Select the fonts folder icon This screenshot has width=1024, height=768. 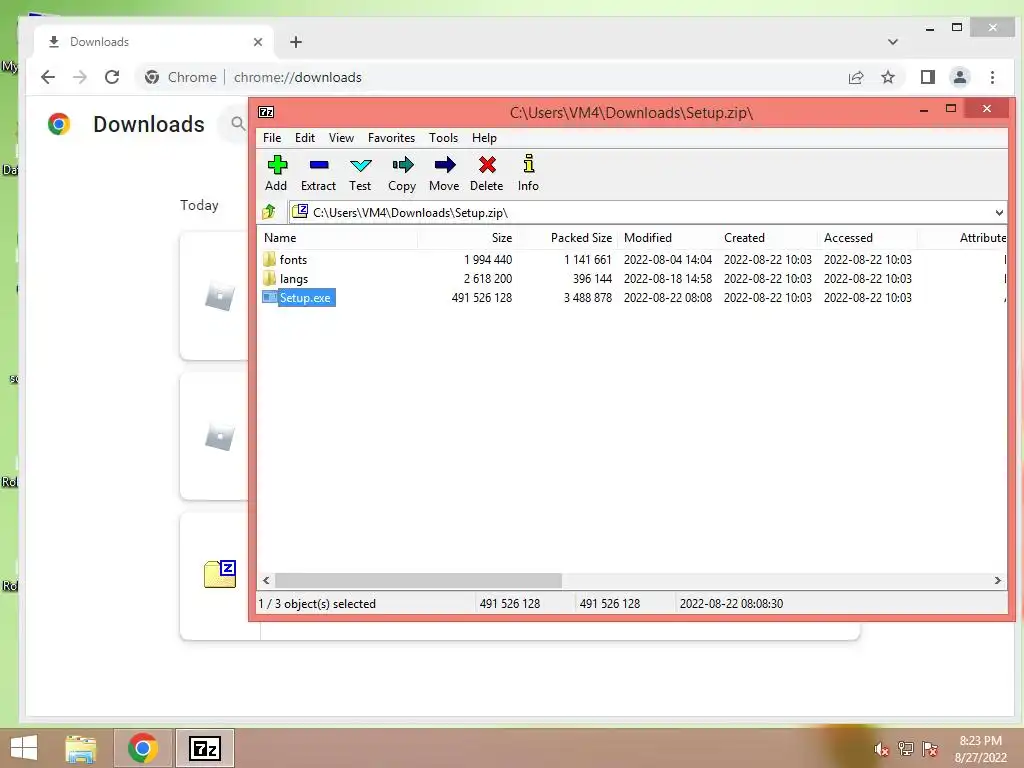(269, 259)
